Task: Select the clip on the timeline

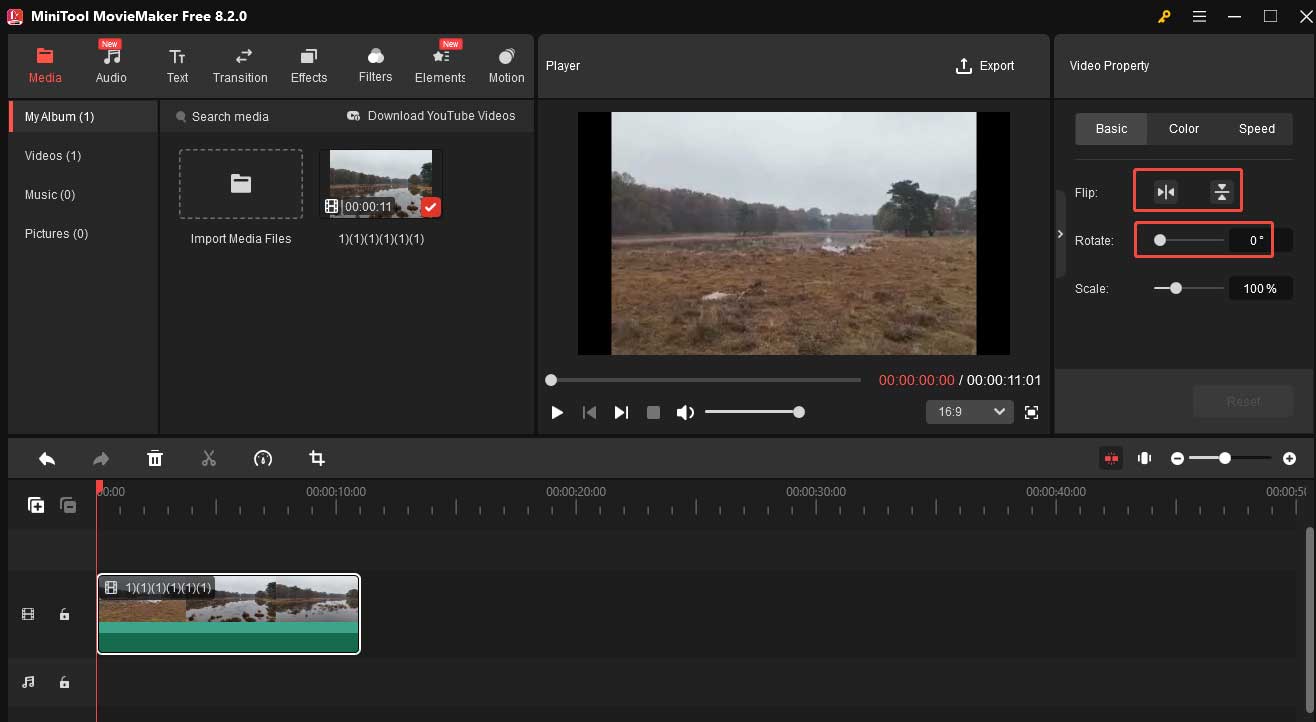Action: coord(228,614)
